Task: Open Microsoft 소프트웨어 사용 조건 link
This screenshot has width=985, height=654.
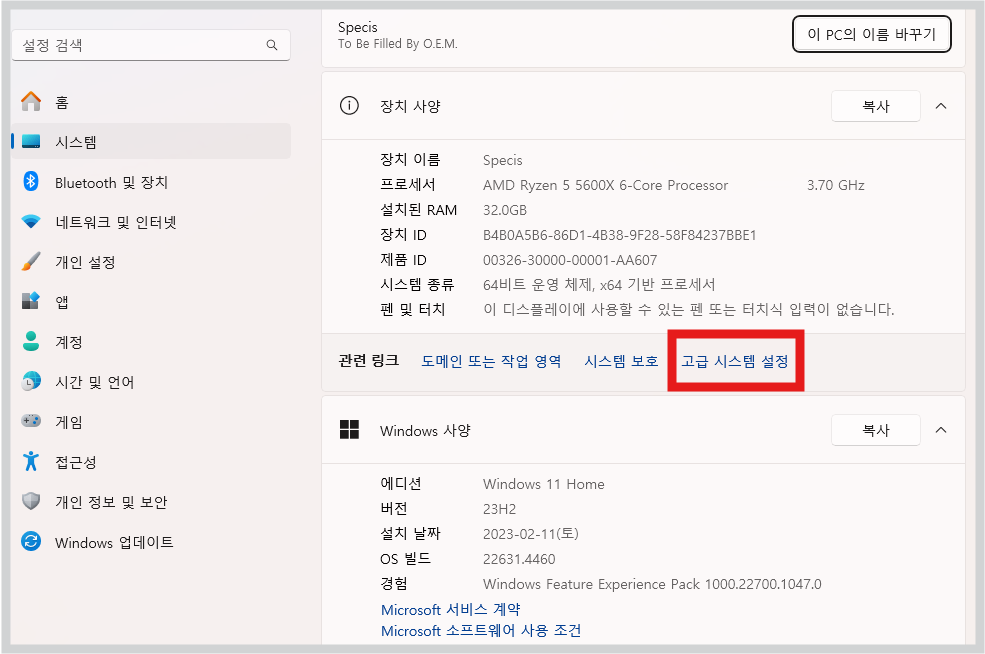Action: click(481, 630)
